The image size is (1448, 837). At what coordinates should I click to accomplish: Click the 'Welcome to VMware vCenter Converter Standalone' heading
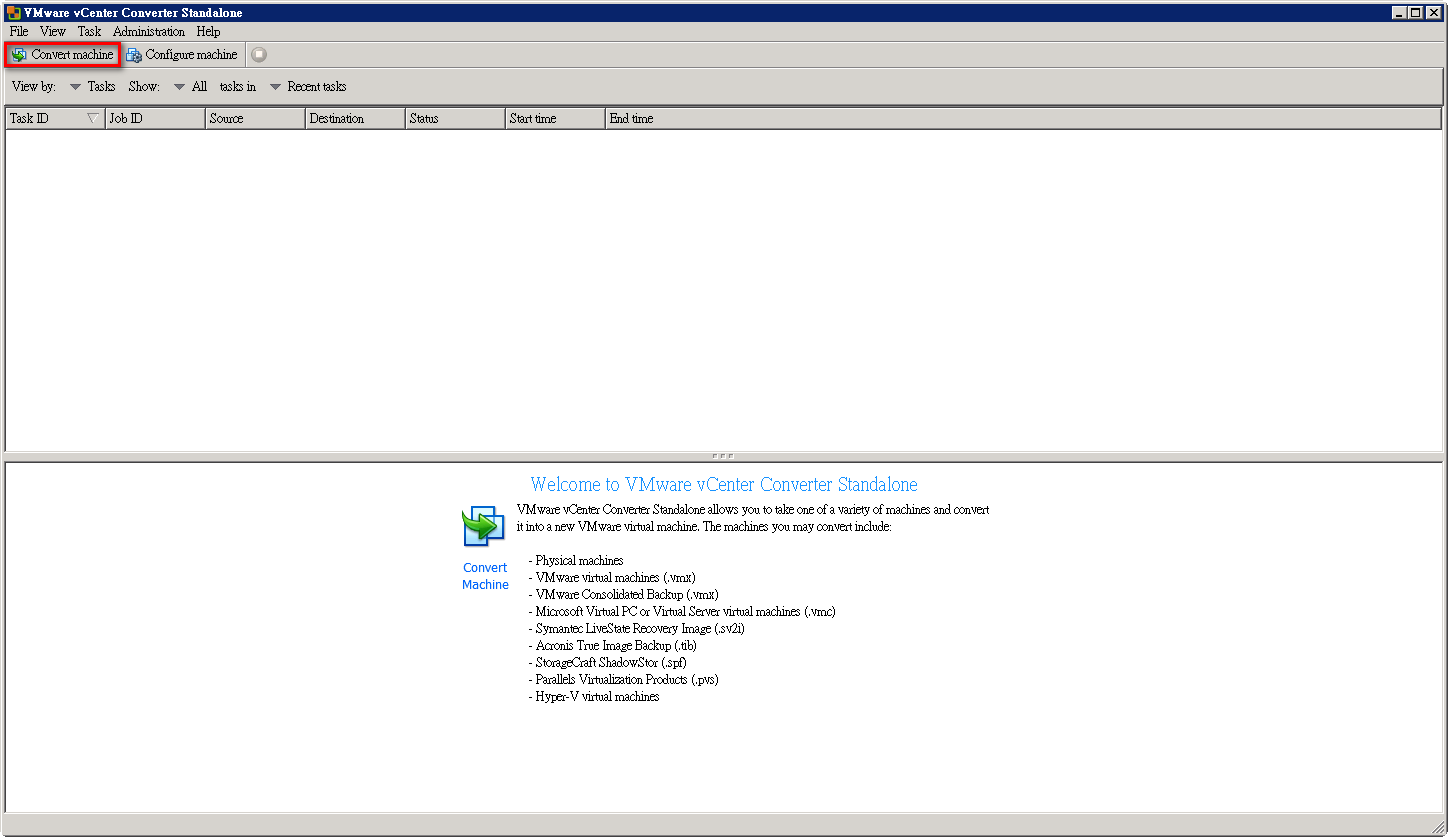click(724, 485)
